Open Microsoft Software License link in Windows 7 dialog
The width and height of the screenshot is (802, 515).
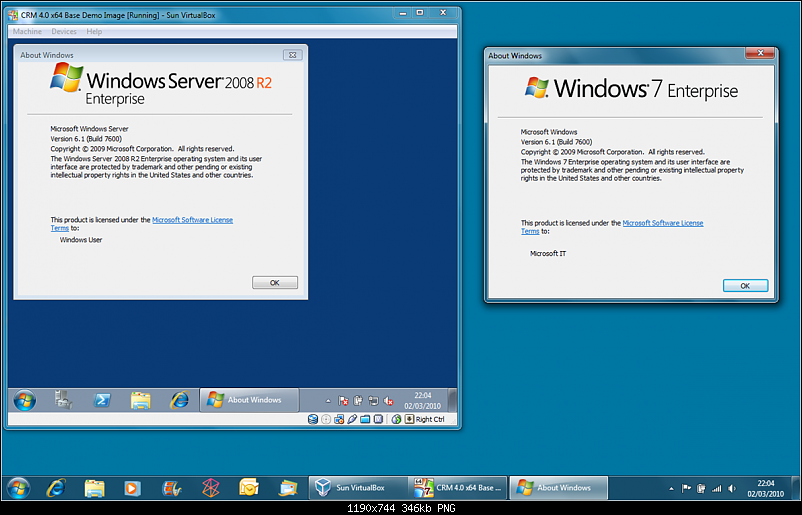tap(663, 223)
